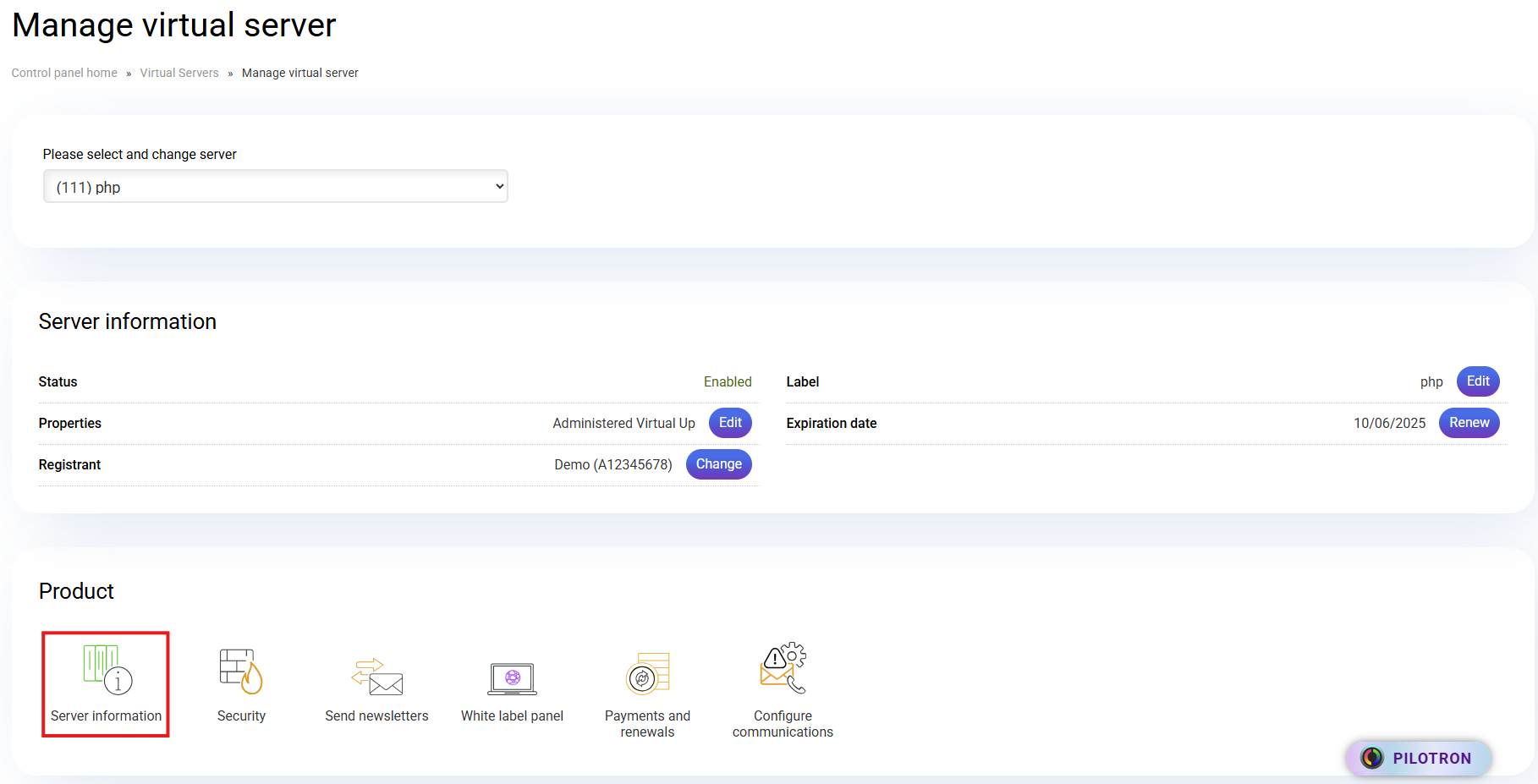The height and width of the screenshot is (784, 1538).
Task: Click the Demo (A12345678) registrant text
Action: pos(613,465)
